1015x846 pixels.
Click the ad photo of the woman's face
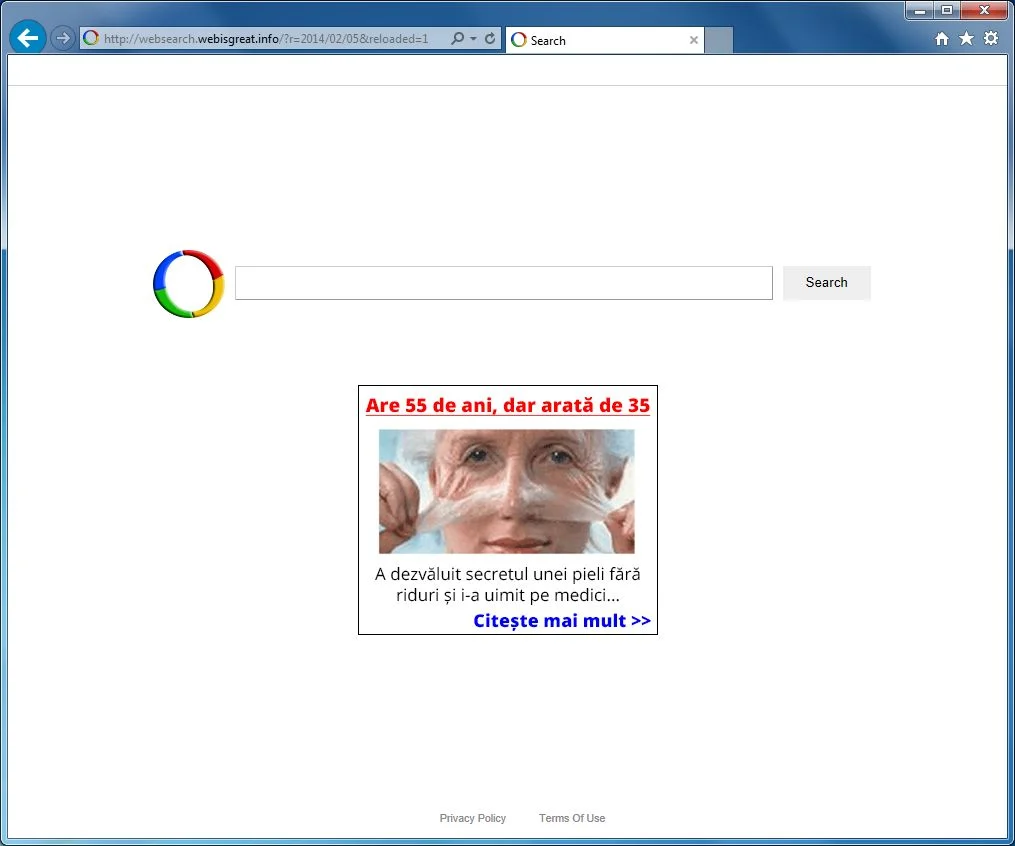coord(507,491)
